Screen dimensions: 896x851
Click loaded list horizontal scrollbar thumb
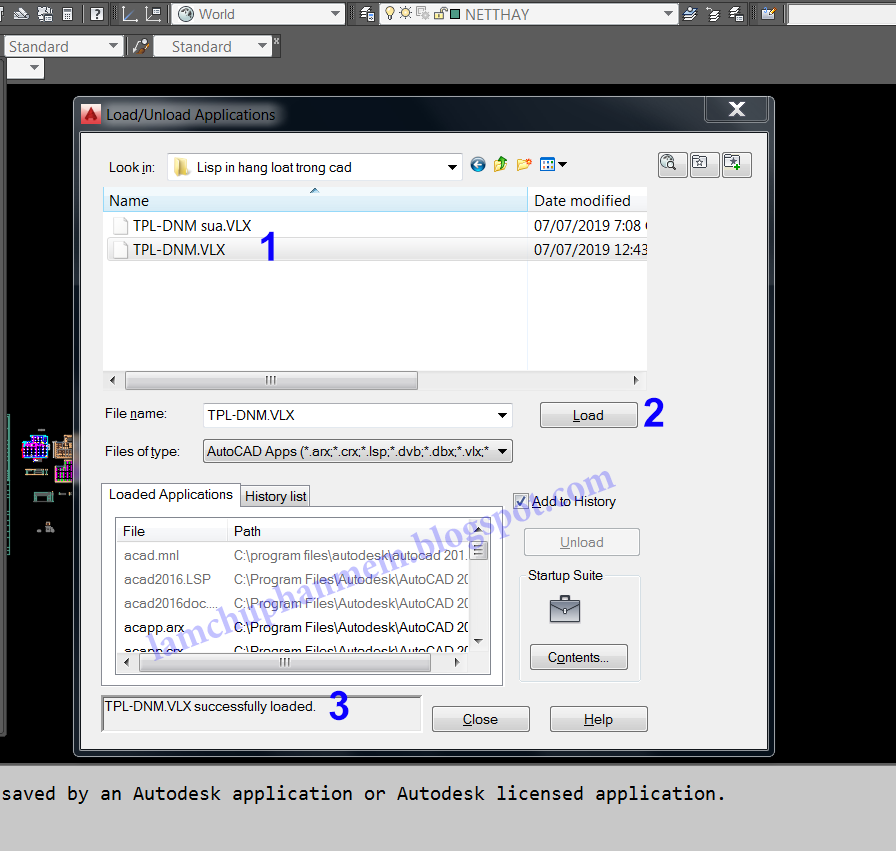(x=285, y=662)
